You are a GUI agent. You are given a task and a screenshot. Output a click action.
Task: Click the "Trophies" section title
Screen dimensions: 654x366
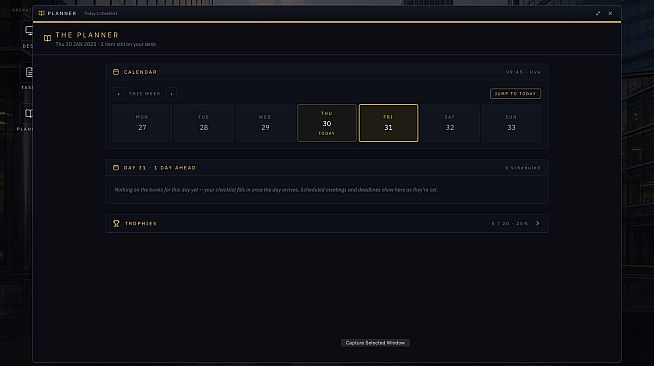click(141, 223)
